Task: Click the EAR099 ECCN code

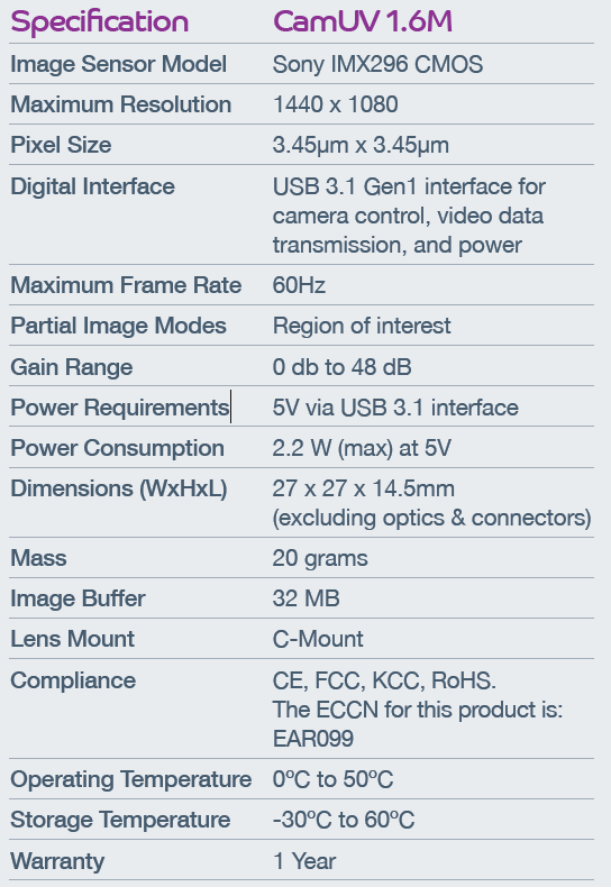Action: (x=313, y=738)
